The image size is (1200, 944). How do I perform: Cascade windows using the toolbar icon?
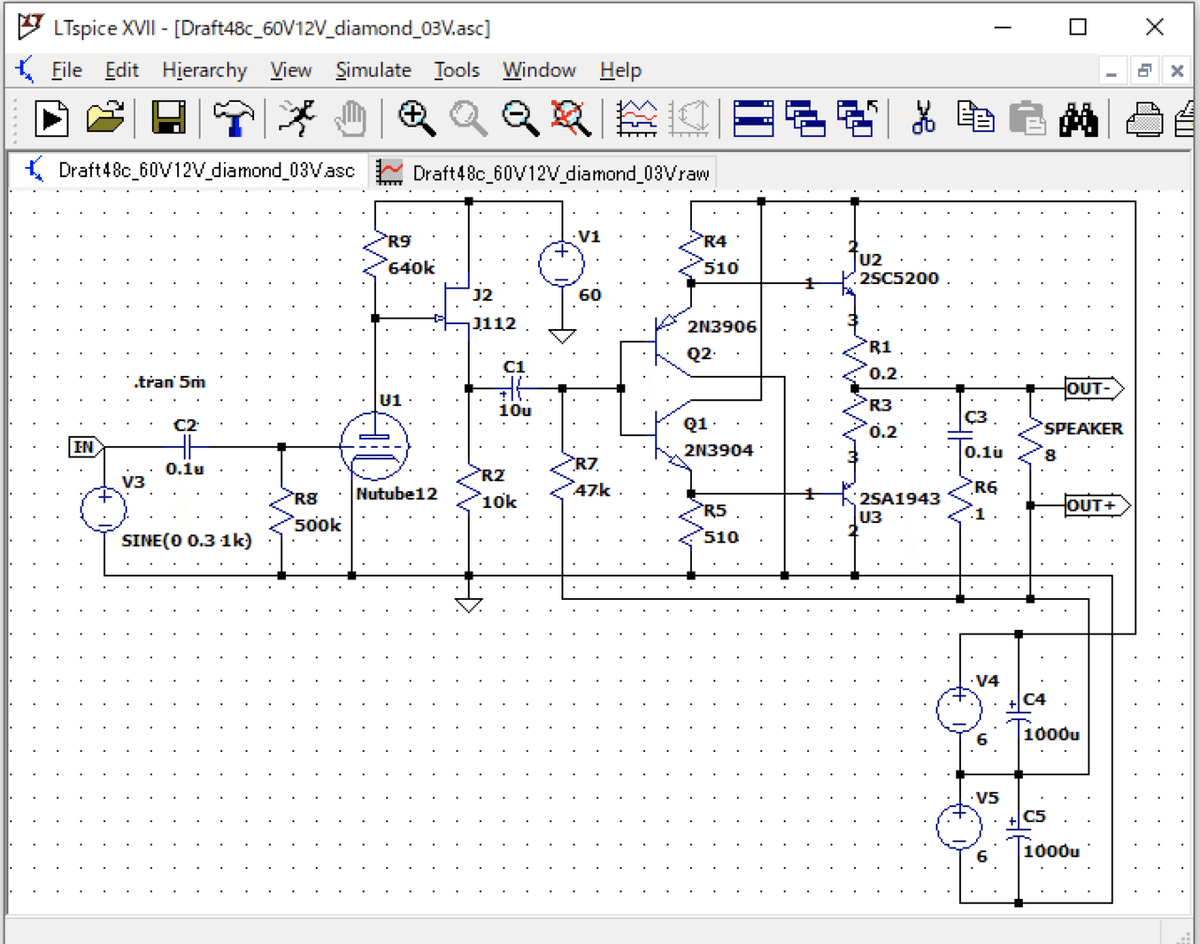[805, 119]
